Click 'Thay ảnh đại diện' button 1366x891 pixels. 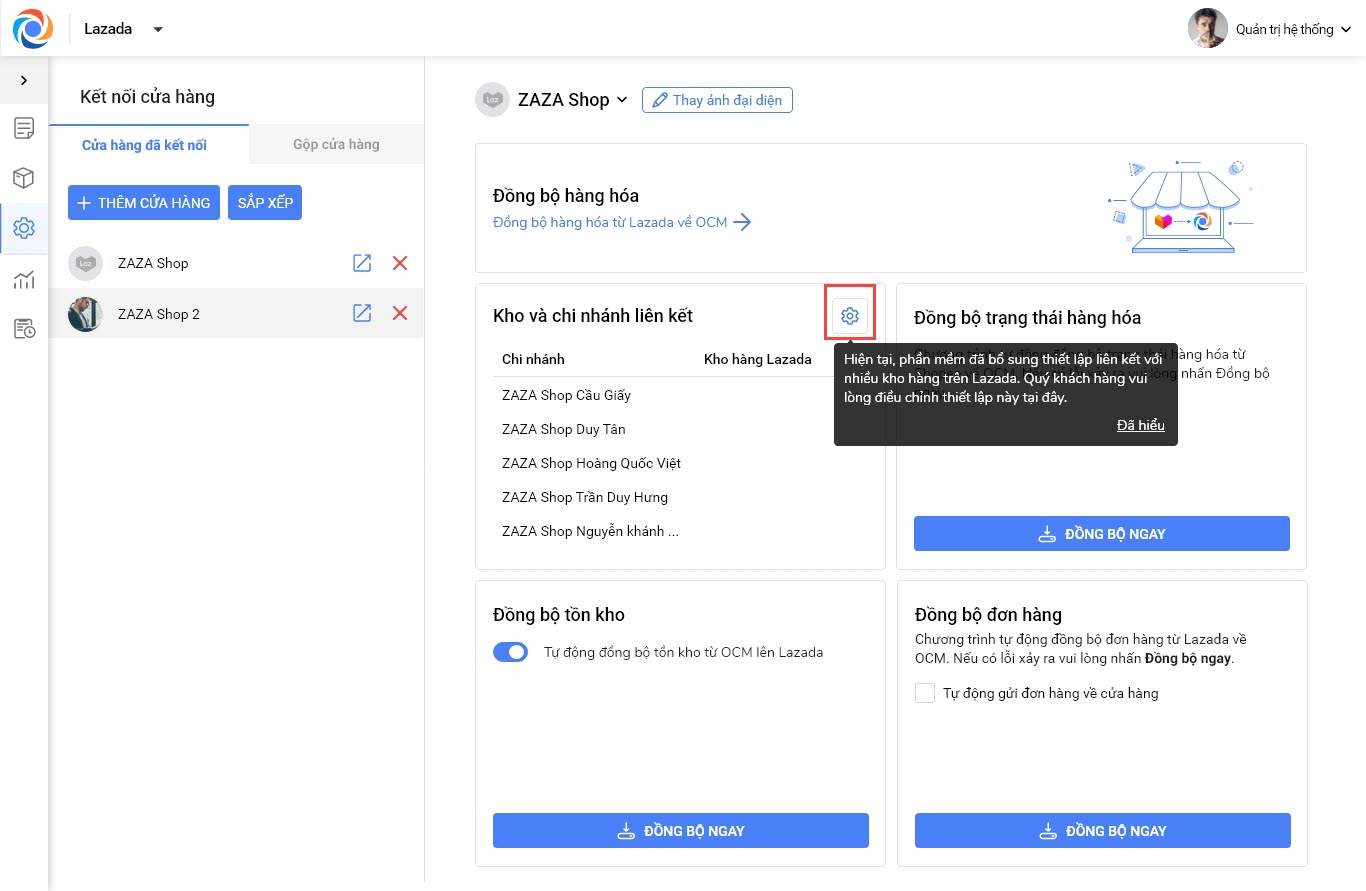(717, 100)
